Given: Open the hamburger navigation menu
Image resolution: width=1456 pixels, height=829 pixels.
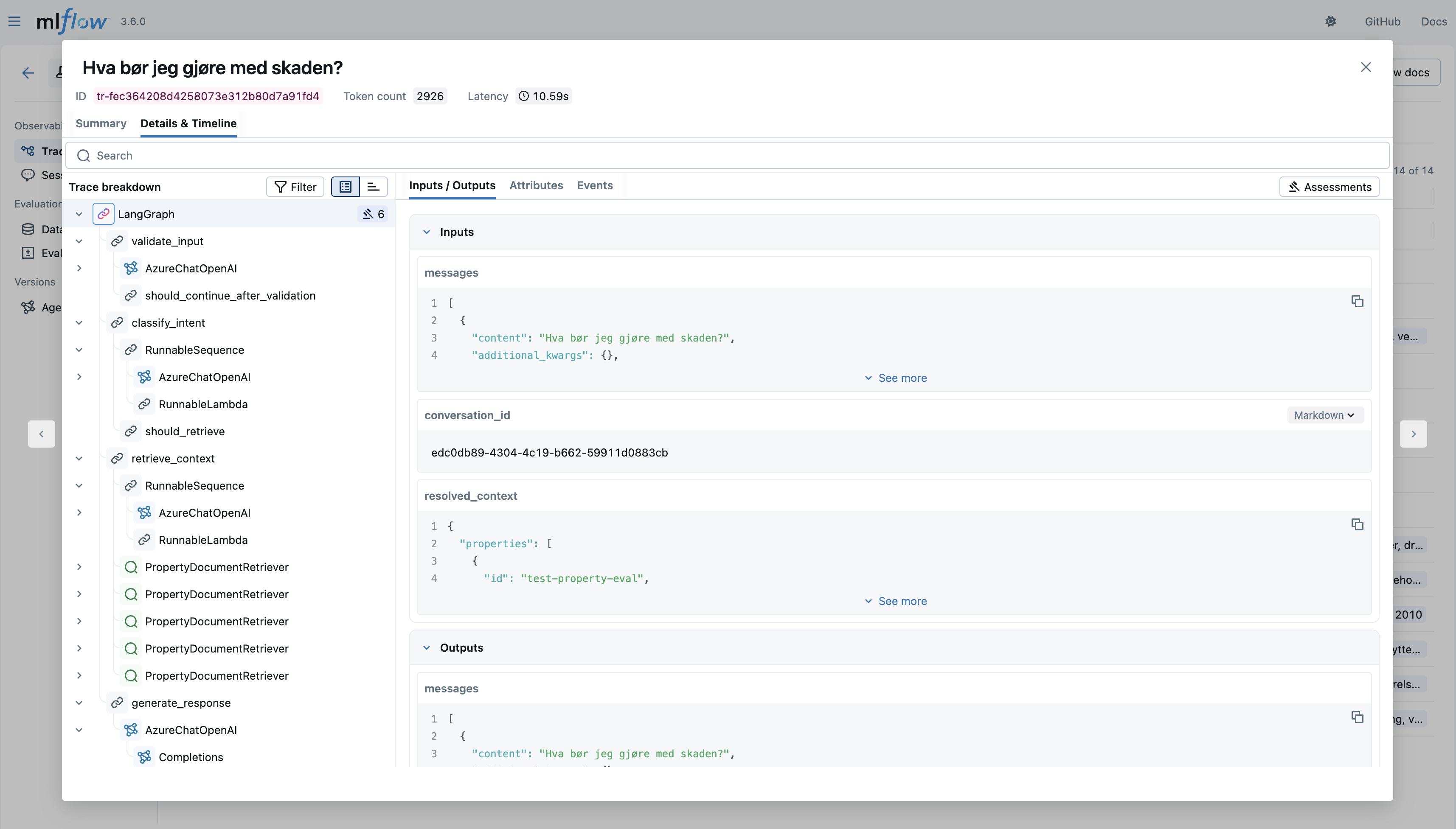Looking at the screenshot, I should [x=14, y=22].
